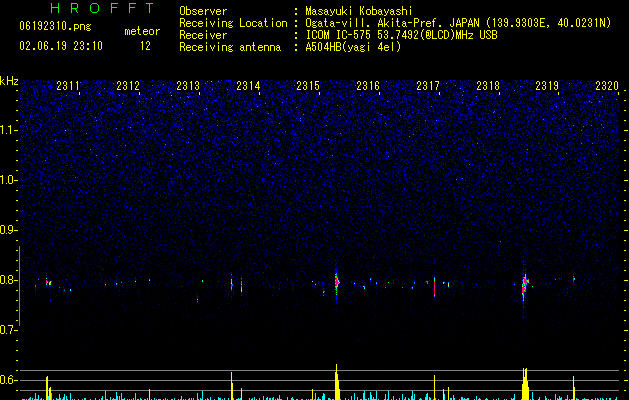Click the Receiving Location label
Viewport: 629px width, 400px height.
233,23
